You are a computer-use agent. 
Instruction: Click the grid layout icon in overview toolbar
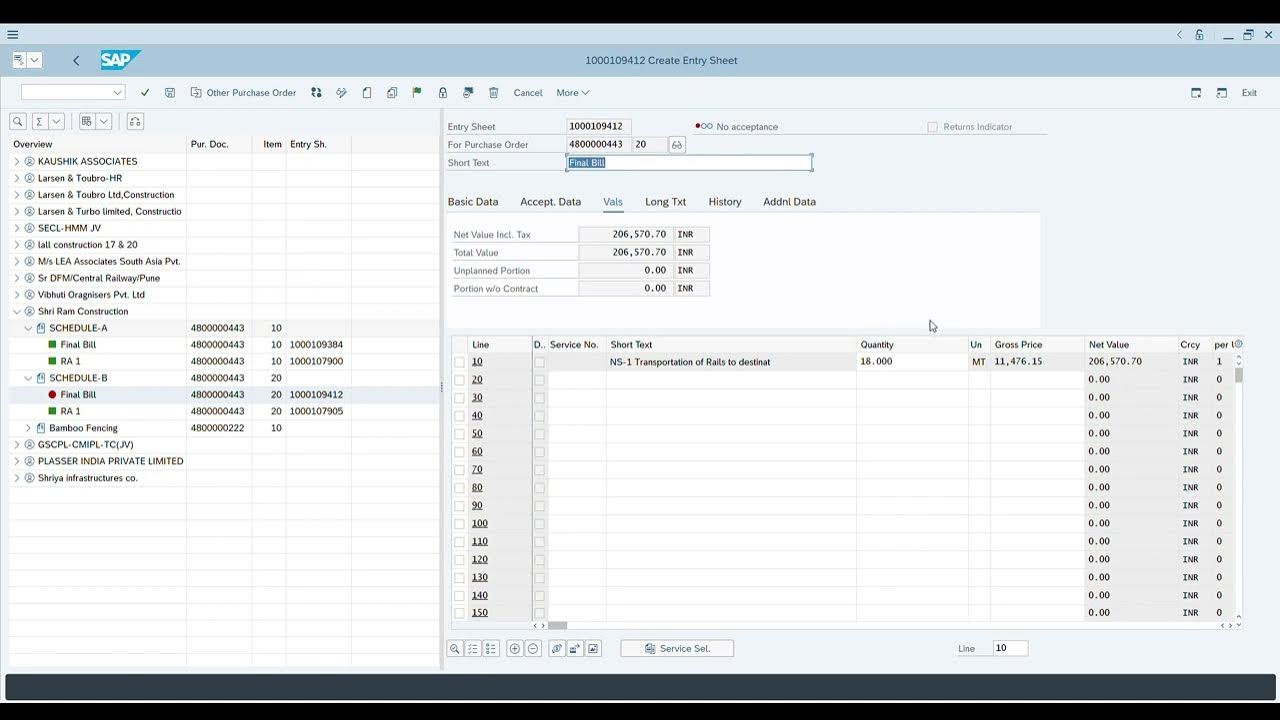[x=87, y=121]
